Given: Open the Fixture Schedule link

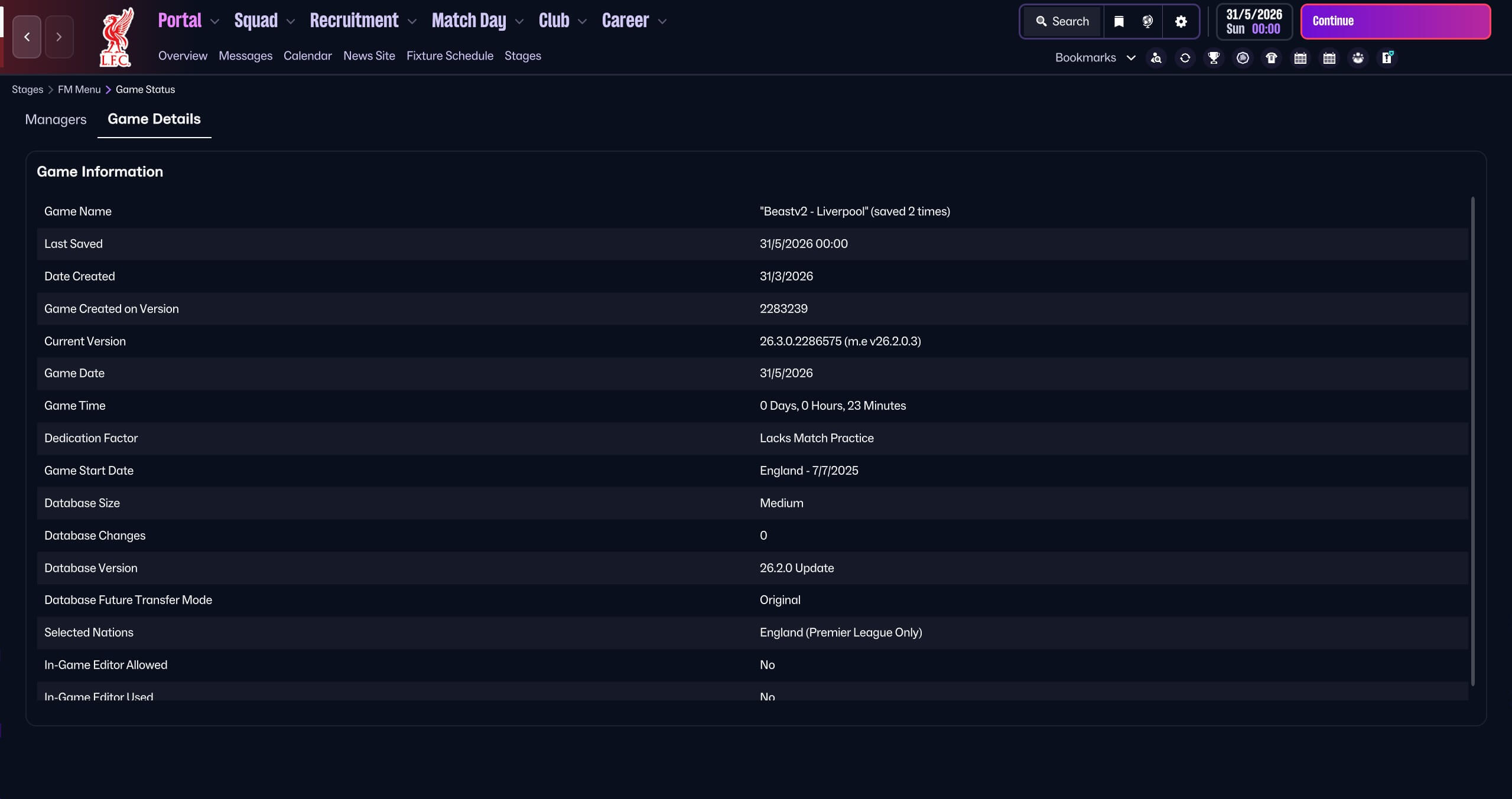Looking at the screenshot, I should pos(450,56).
